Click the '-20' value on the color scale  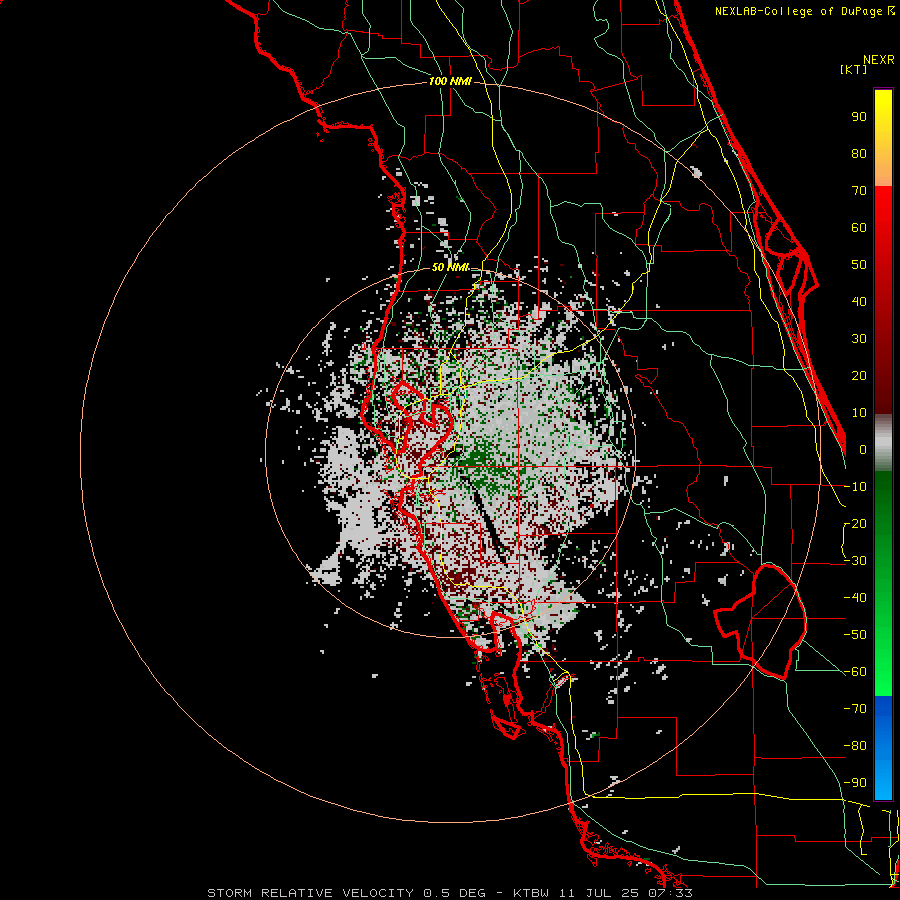point(855,524)
